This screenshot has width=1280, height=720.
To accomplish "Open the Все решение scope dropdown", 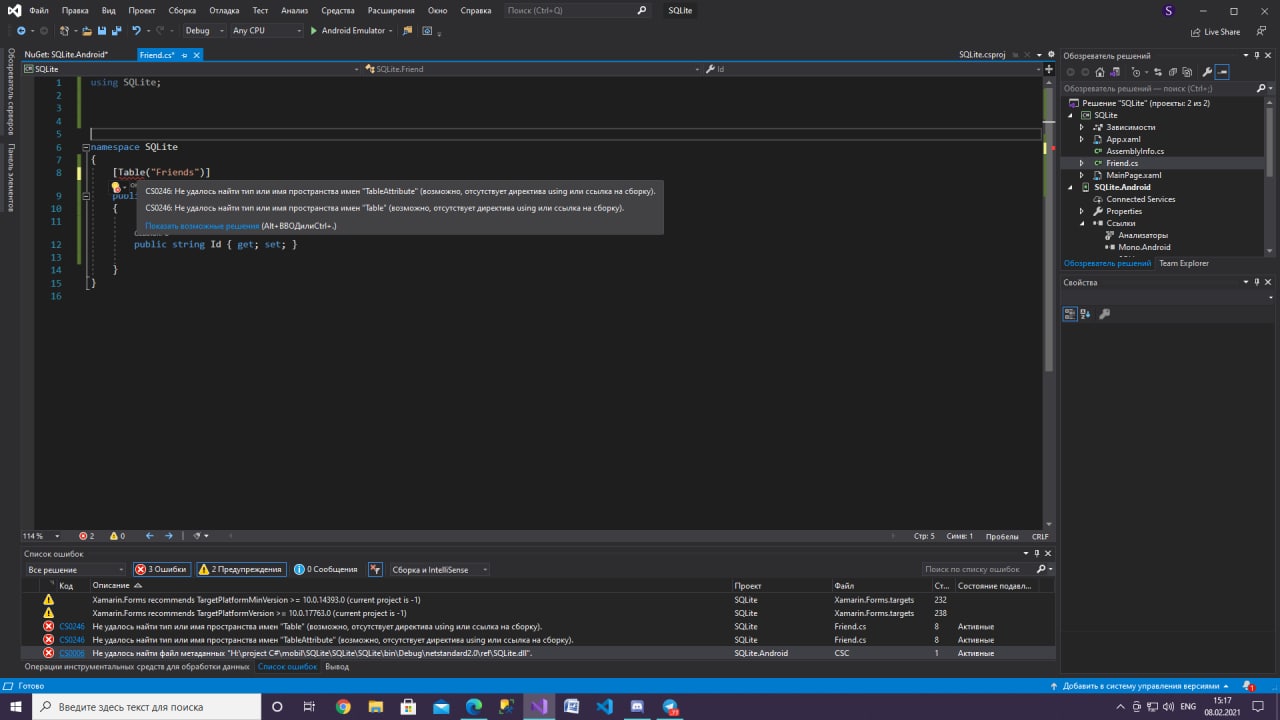I will click(x=75, y=570).
